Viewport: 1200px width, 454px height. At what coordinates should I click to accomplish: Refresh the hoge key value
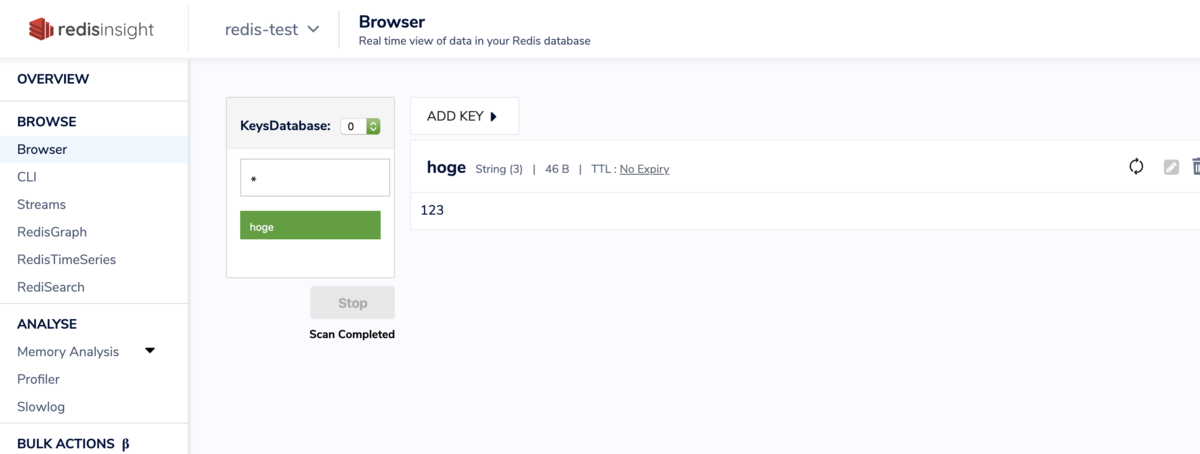(x=1136, y=167)
